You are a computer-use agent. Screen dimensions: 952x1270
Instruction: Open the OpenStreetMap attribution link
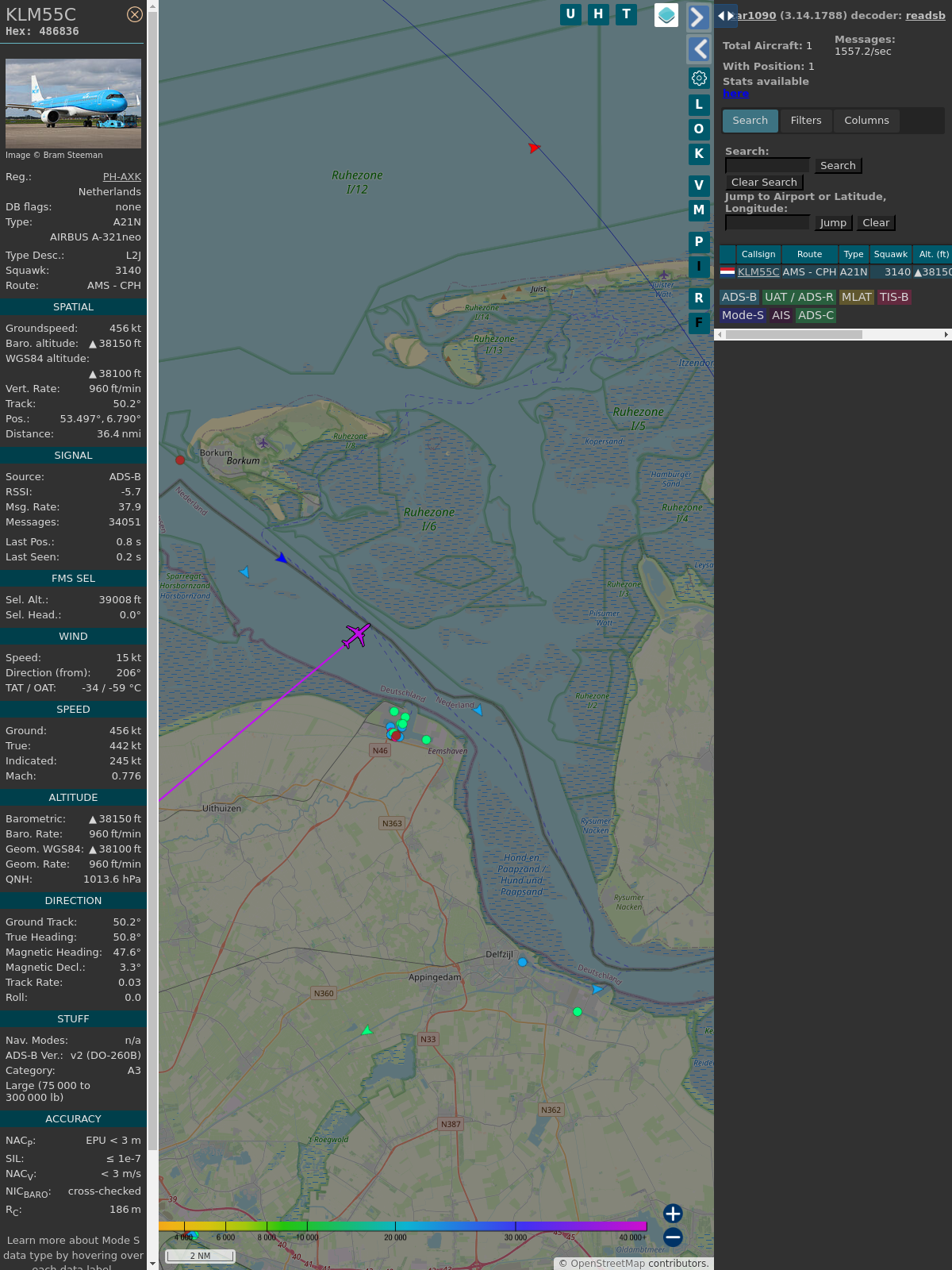point(608,1264)
